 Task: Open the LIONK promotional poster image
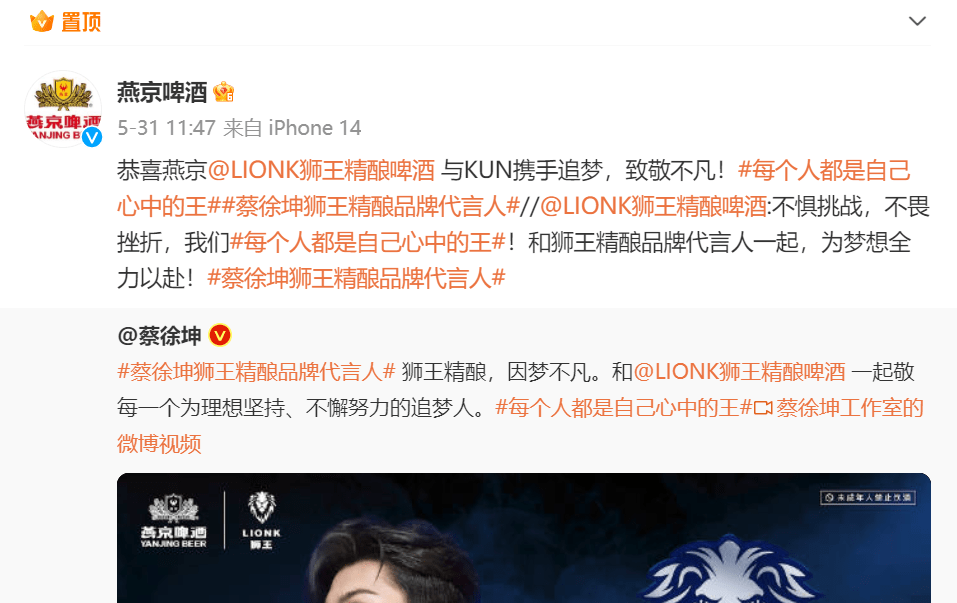(x=524, y=538)
